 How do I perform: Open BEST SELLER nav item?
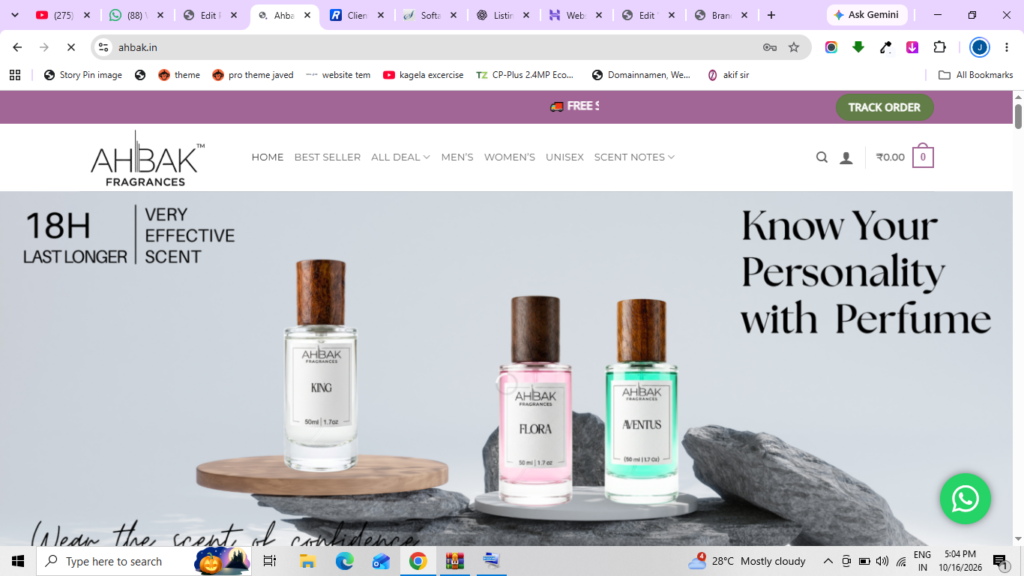click(327, 157)
